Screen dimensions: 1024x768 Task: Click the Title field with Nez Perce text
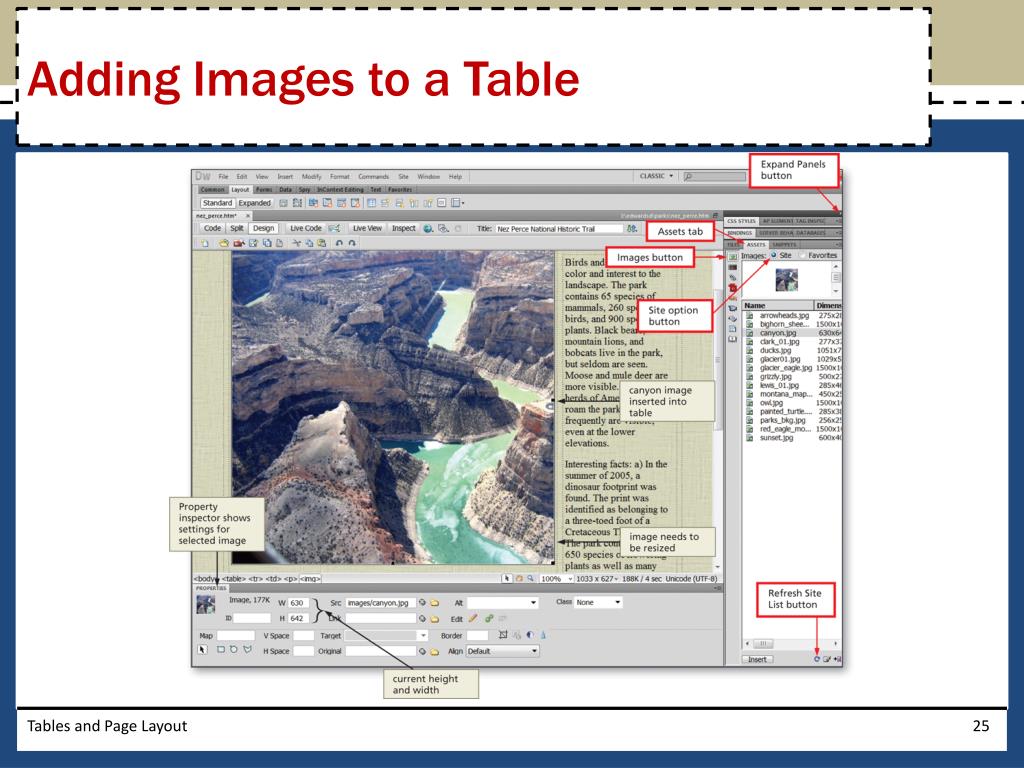click(x=559, y=229)
